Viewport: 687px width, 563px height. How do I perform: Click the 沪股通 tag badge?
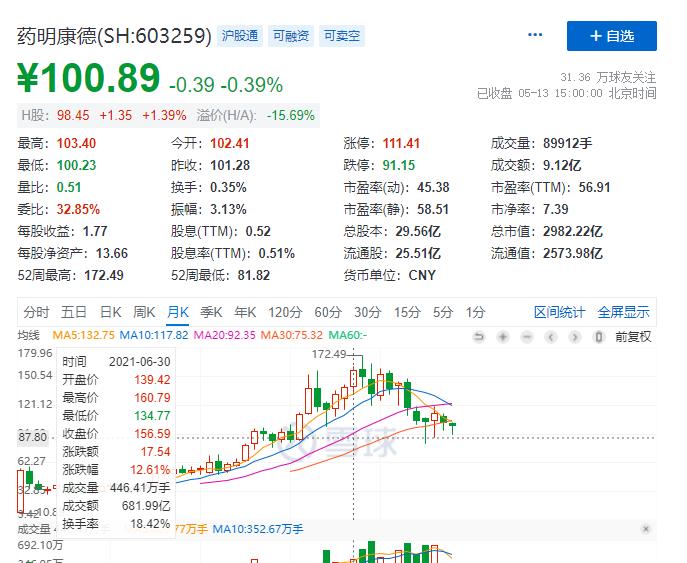[x=239, y=36]
